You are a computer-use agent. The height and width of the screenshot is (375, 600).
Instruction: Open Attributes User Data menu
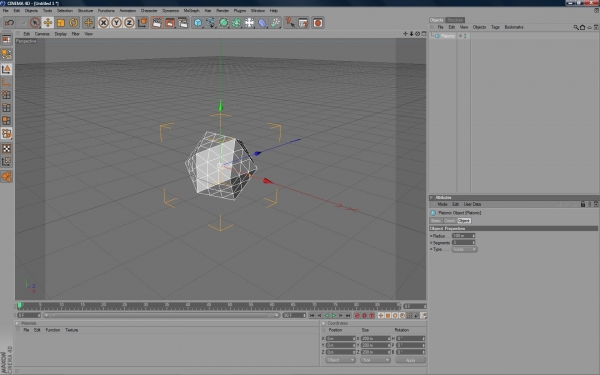(472, 204)
